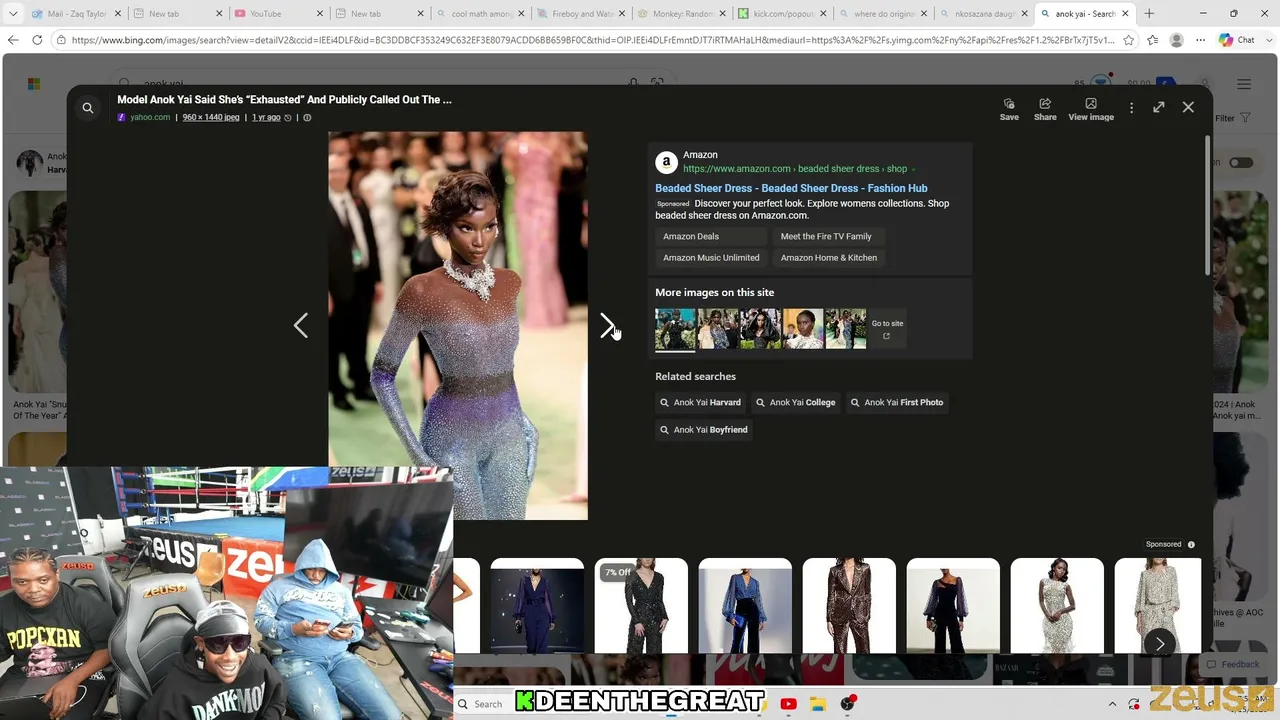Open the 7% Off sequin jumpsuit product
The width and height of the screenshot is (1280, 720).
tap(641, 606)
